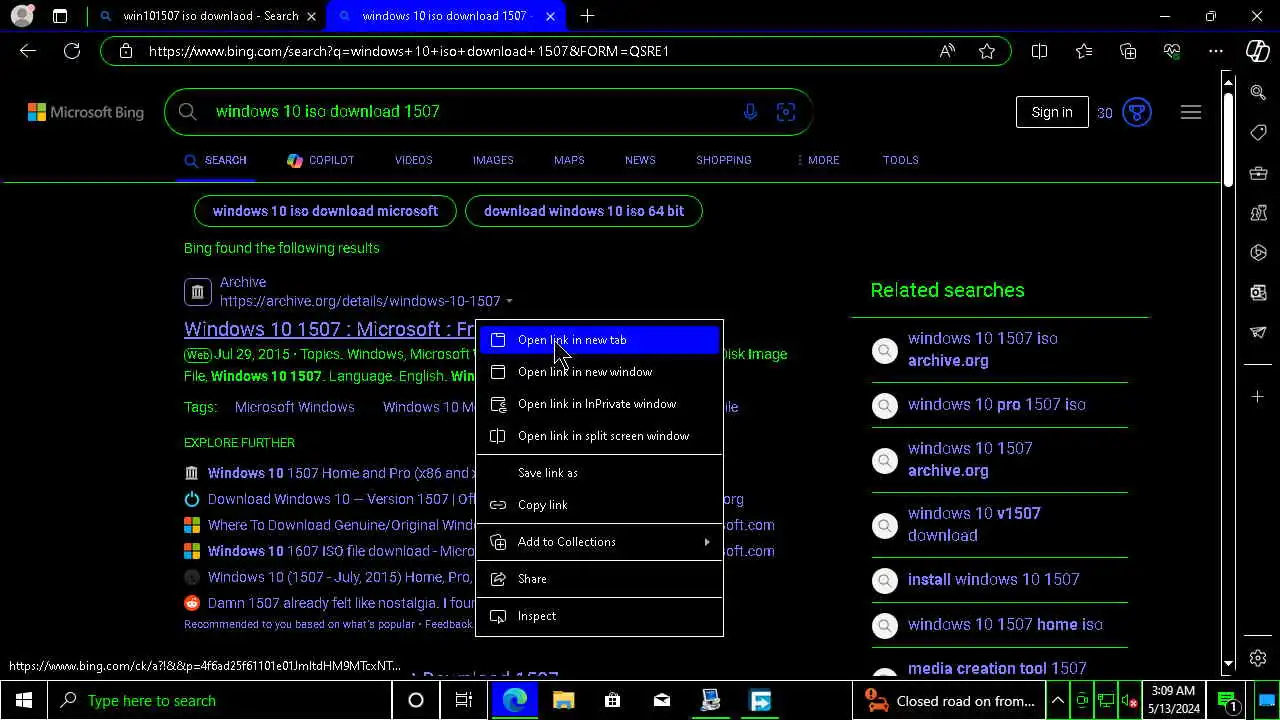Open Microsoft Store in the taskbar
1280x720 pixels.
click(x=612, y=700)
